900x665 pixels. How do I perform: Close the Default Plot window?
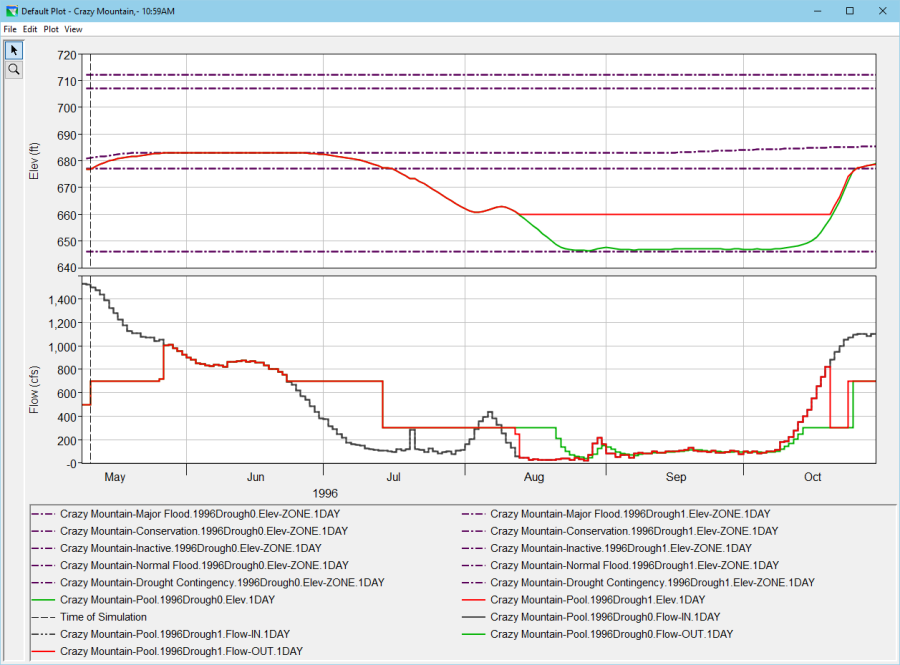(883, 10)
